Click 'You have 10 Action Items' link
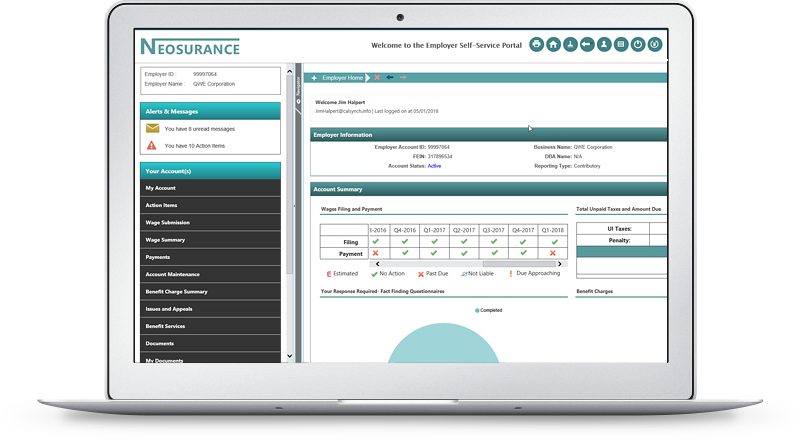This screenshot has height=440, width=801. pyautogui.click(x=195, y=146)
